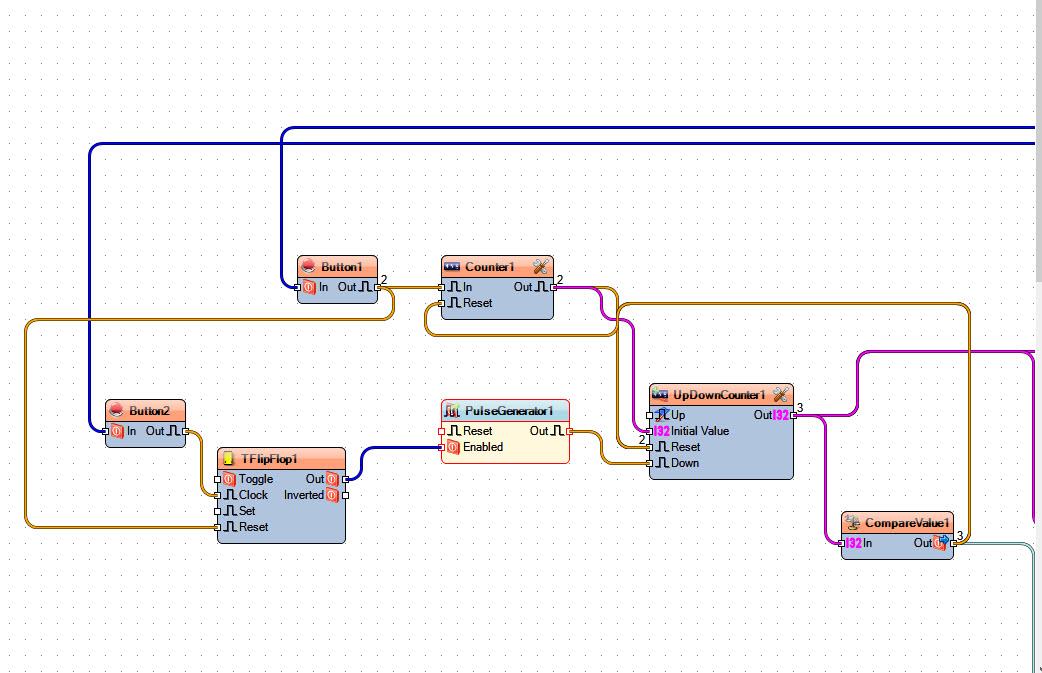1042x673 pixels.
Task: Click the yellow icon on TFlipFlop1 header
Action: point(228,458)
